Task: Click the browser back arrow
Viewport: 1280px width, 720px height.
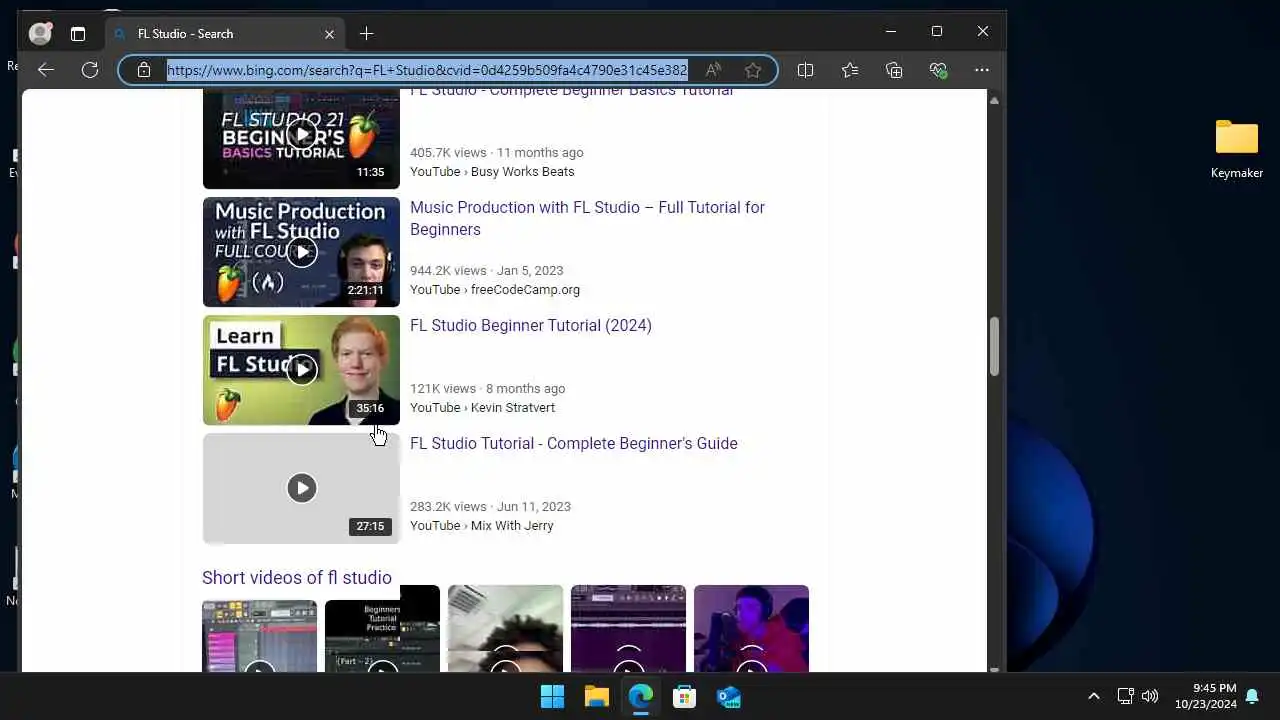Action: [45, 70]
